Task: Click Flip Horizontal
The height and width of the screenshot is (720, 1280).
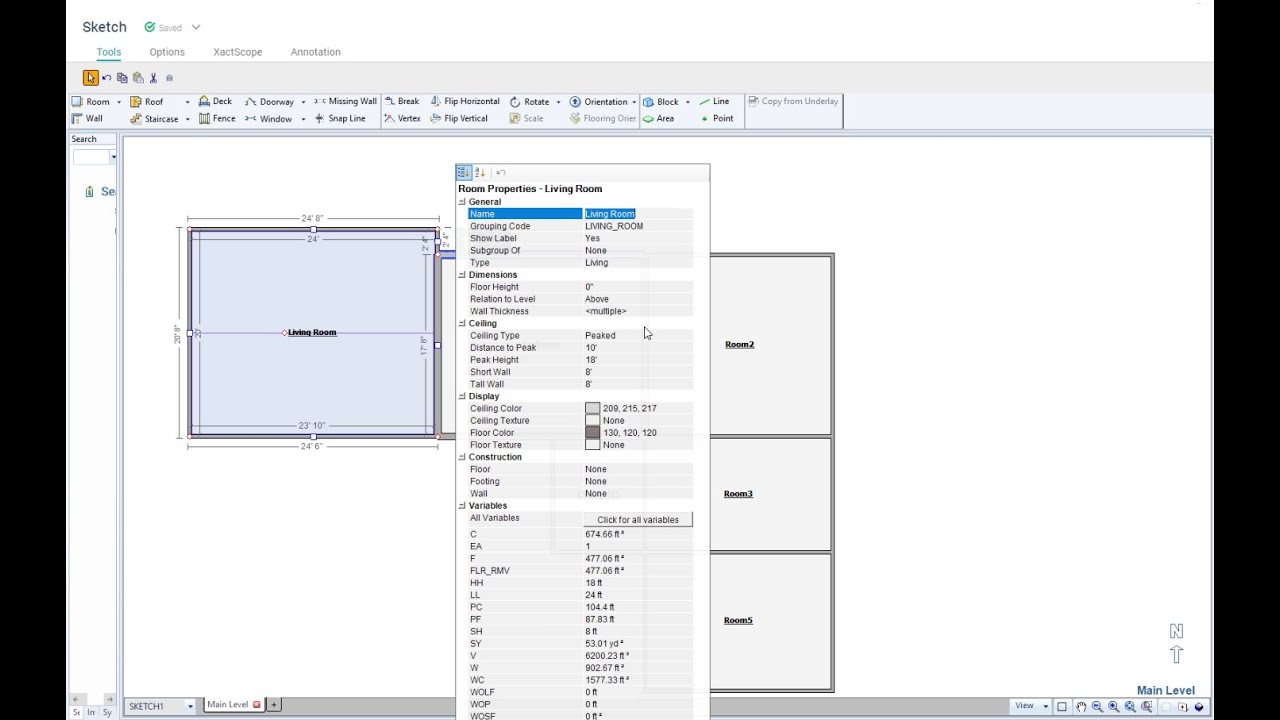Action: click(465, 101)
